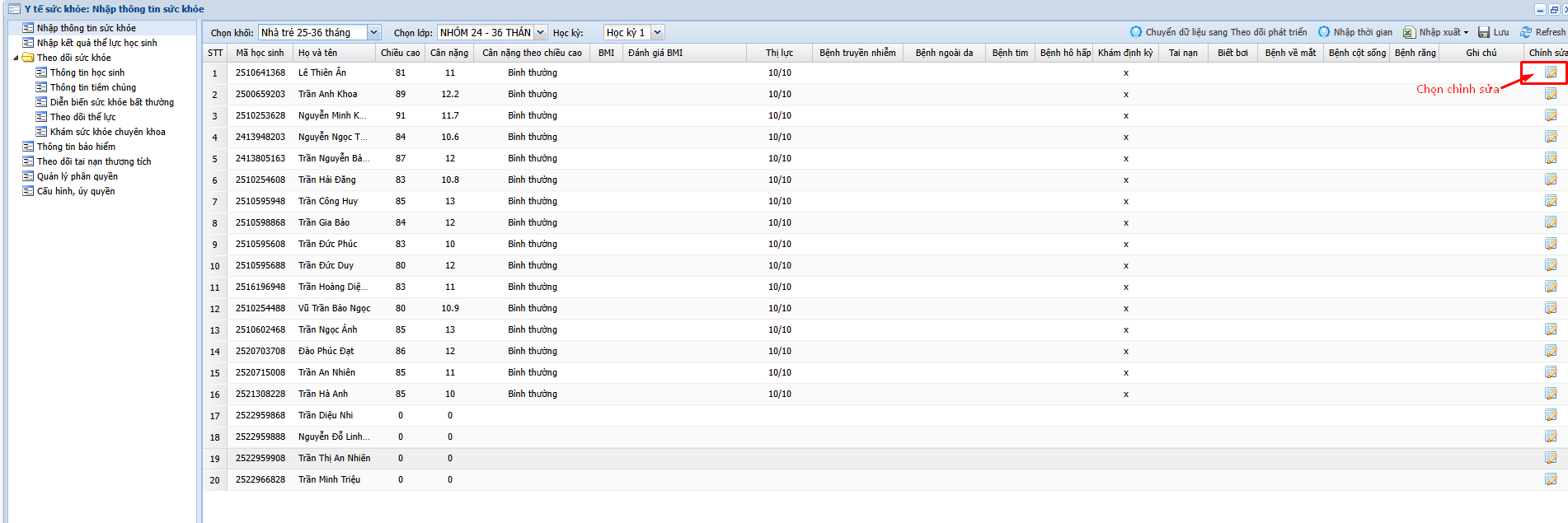This screenshot has height=523, width=1568.
Task: Click edit icon for Trần Ngọc Ánh row
Action: point(1551,329)
